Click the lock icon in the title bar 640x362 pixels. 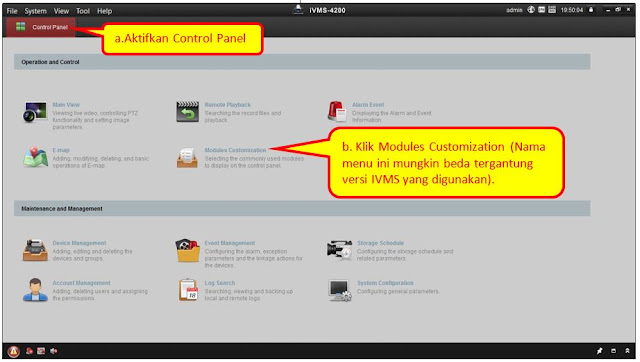(x=591, y=10)
